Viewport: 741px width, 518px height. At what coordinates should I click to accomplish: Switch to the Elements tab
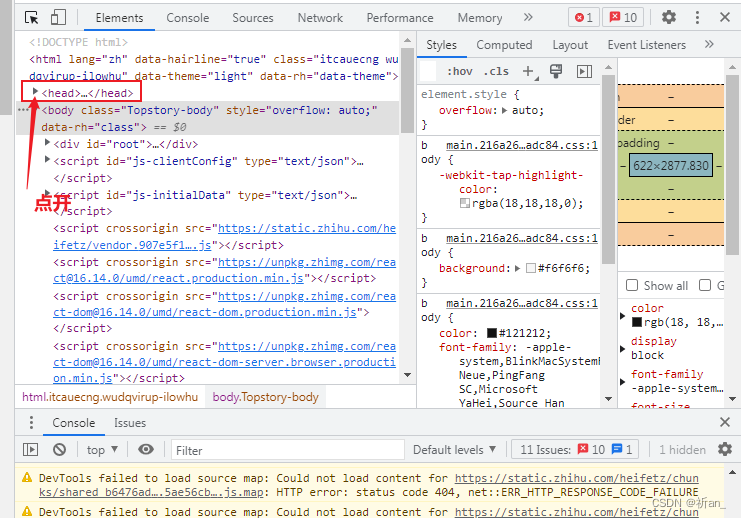(119, 18)
